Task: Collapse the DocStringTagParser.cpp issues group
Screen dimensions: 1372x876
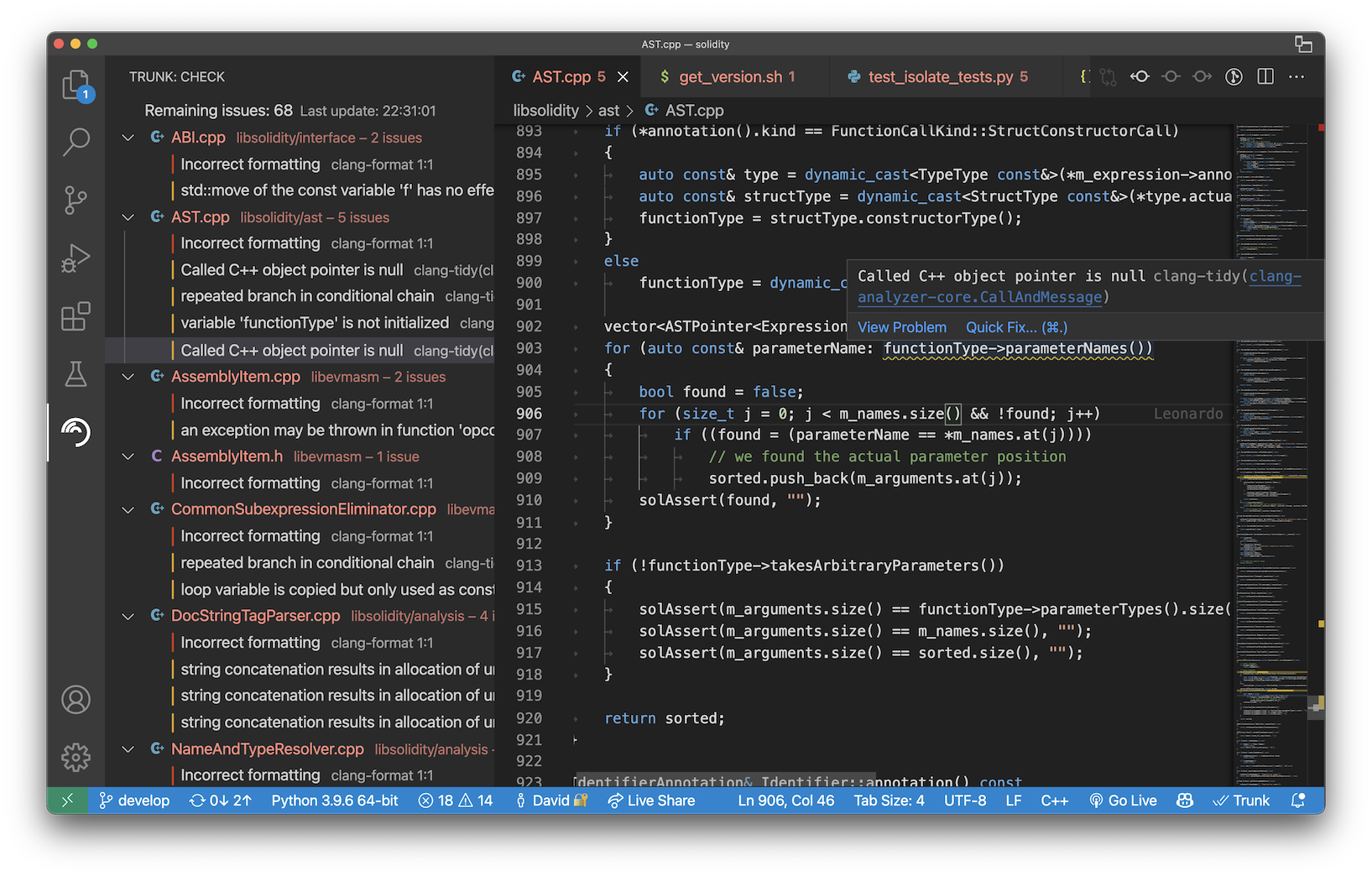Action: click(x=128, y=616)
